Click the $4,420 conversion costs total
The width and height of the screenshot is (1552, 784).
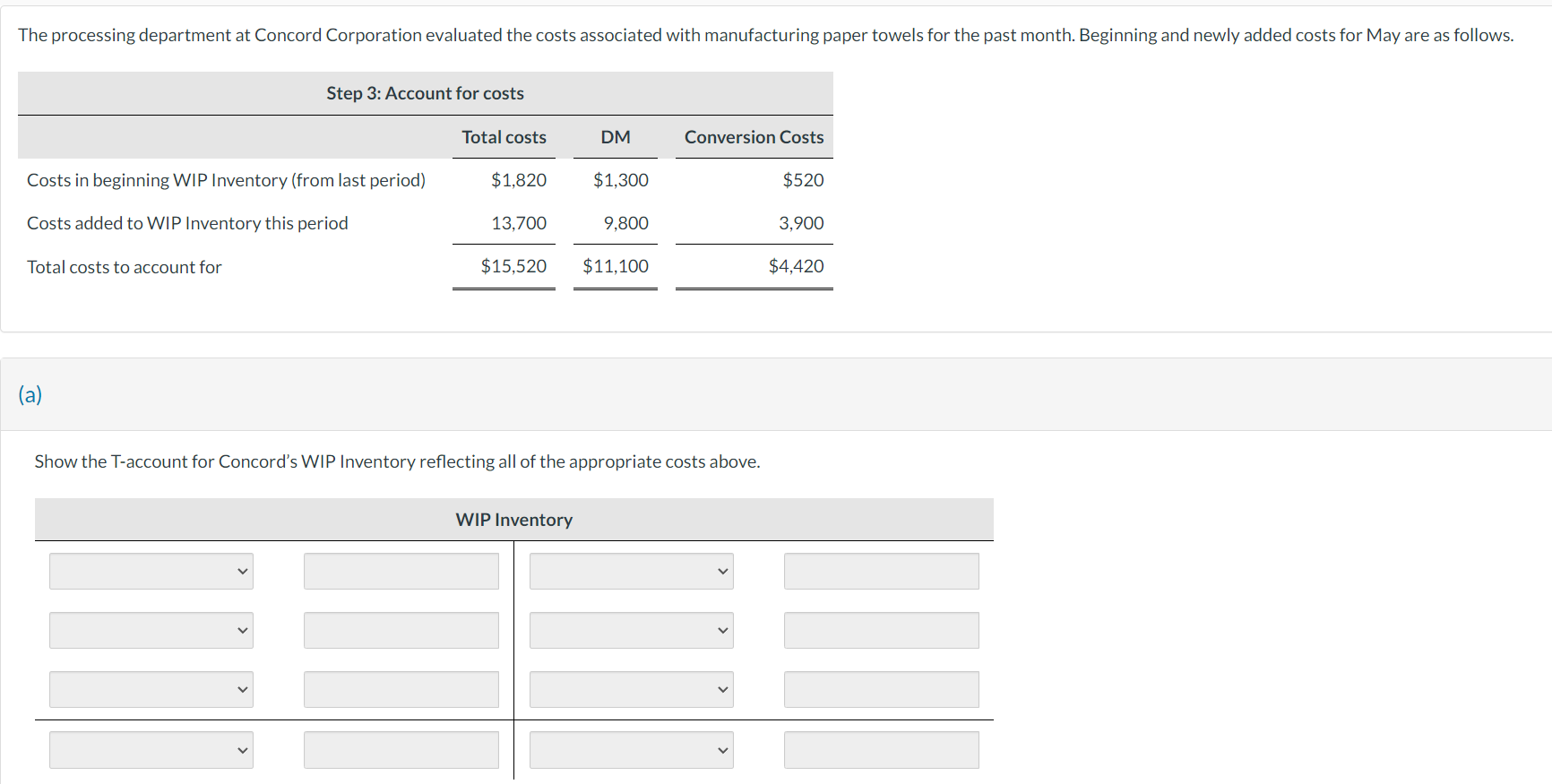pos(797,266)
